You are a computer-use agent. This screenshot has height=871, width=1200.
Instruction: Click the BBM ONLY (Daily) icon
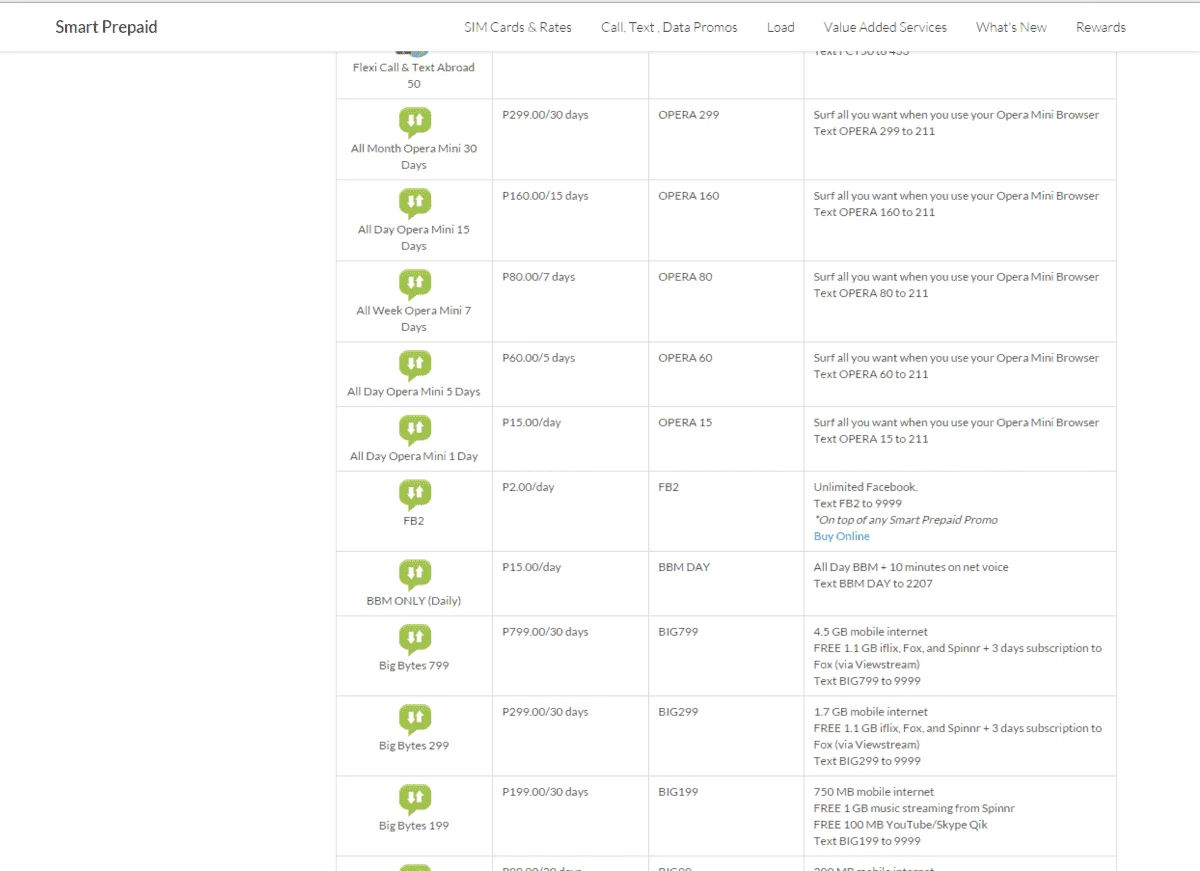pos(415,575)
